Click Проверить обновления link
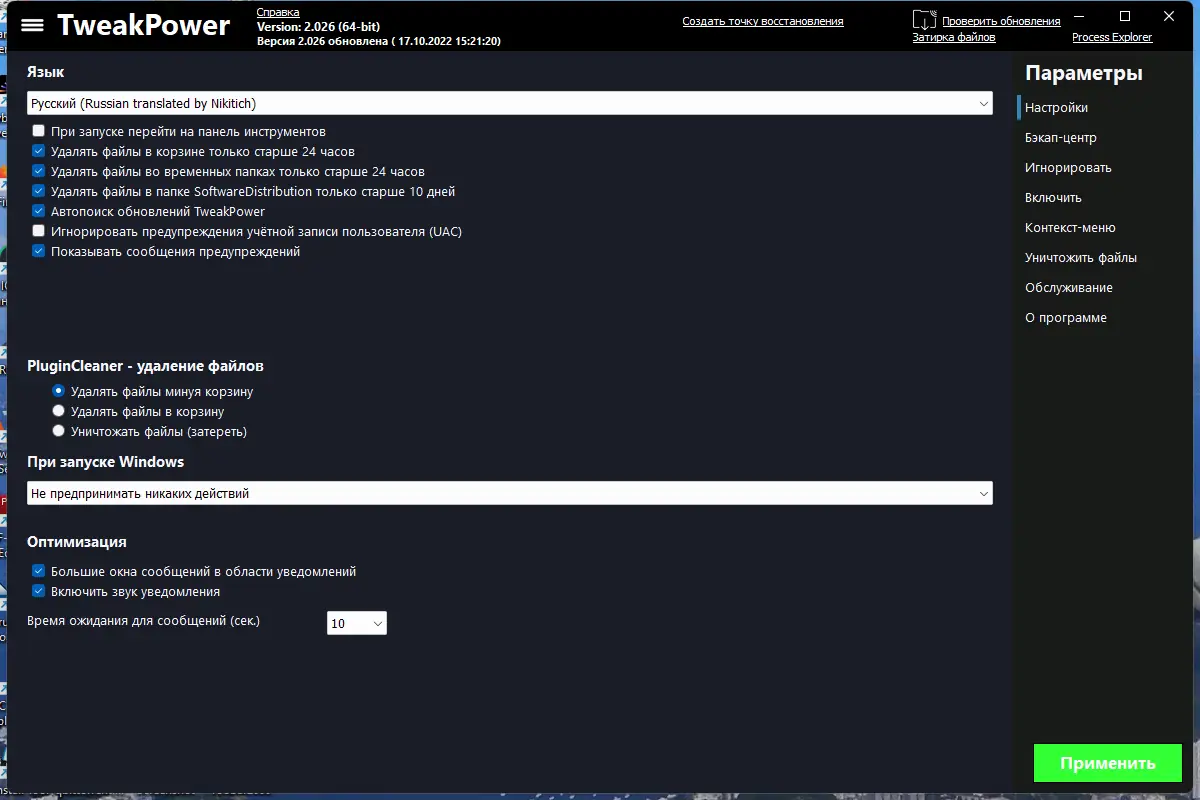This screenshot has width=1200, height=800. [x=1001, y=21]
